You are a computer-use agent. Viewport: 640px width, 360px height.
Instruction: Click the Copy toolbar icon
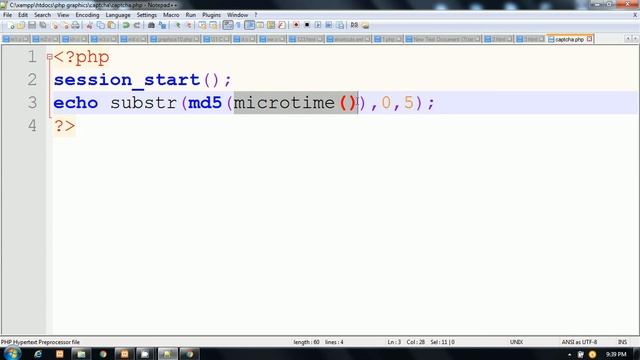point(100,25)
